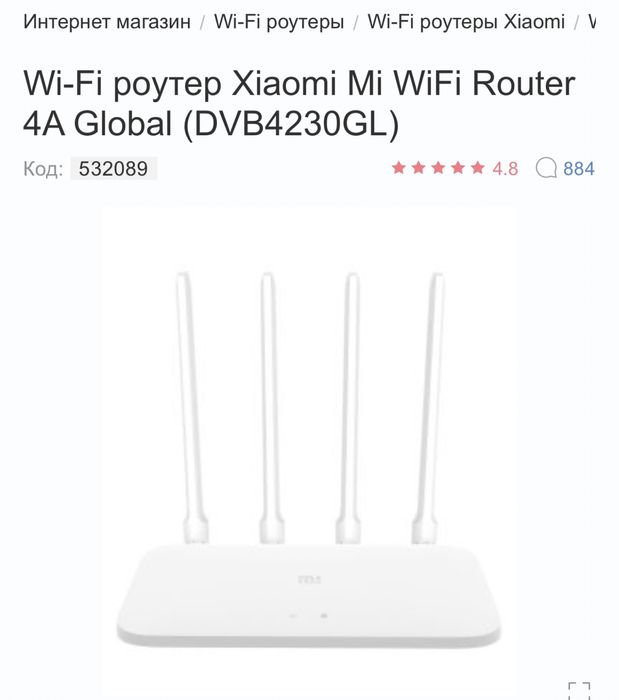Click the 4.8 rating score
This screenshot has height=700, width=619.
coord(505,169)
